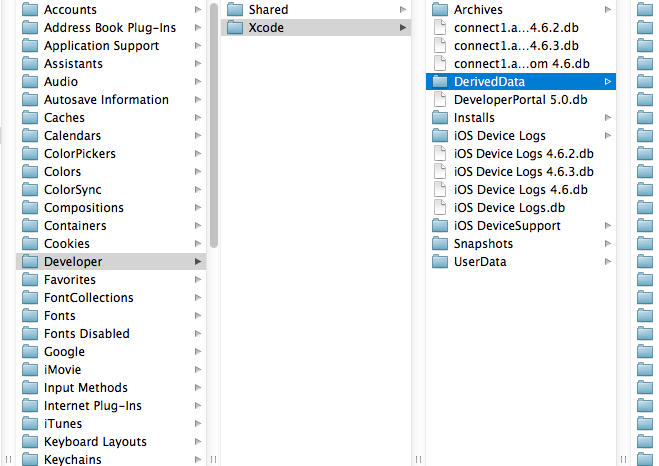The width and height of the screenshot is (659, 466).
Task: Click the Assistants folder icon
Action: 30,63
